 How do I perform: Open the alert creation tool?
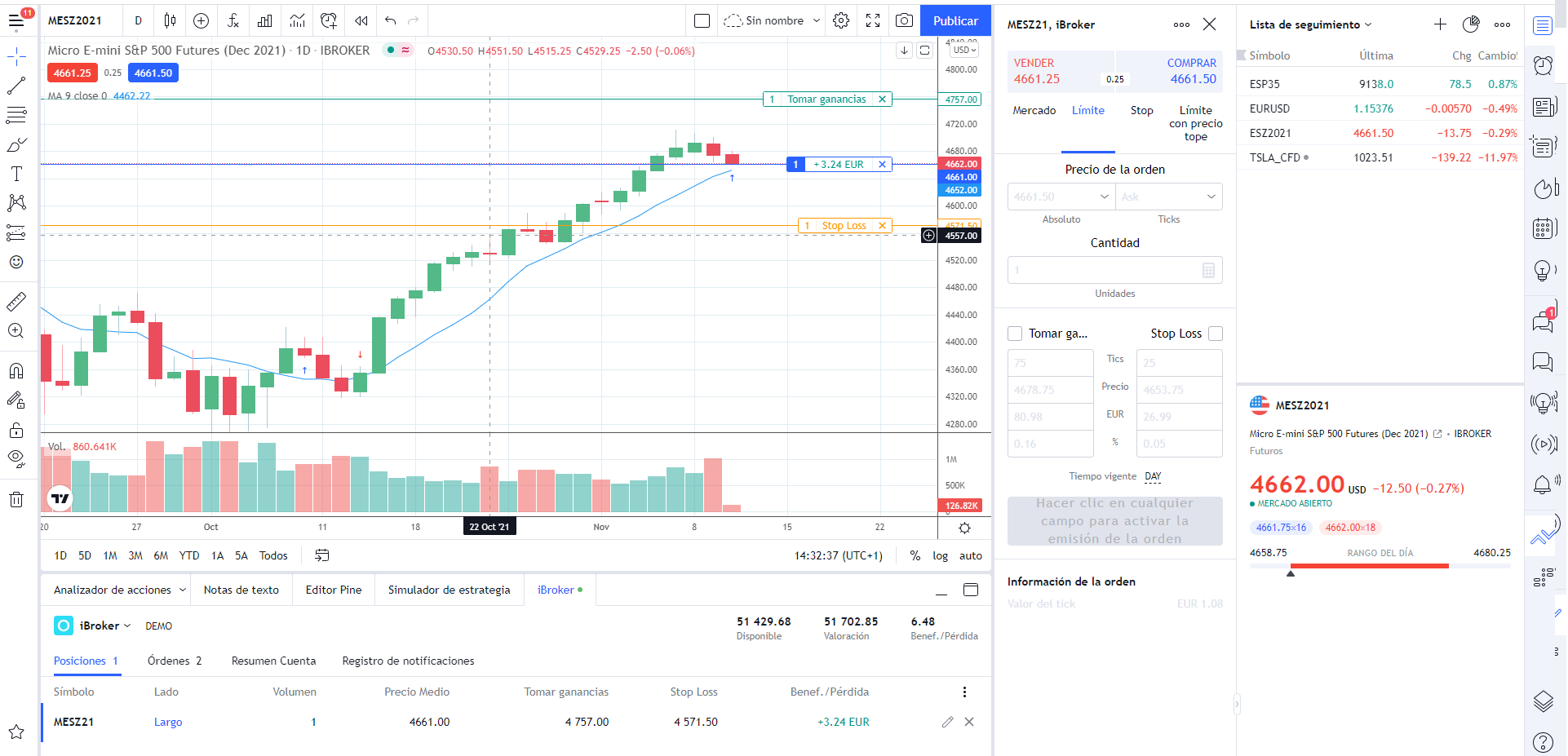[x=329, y=20]
